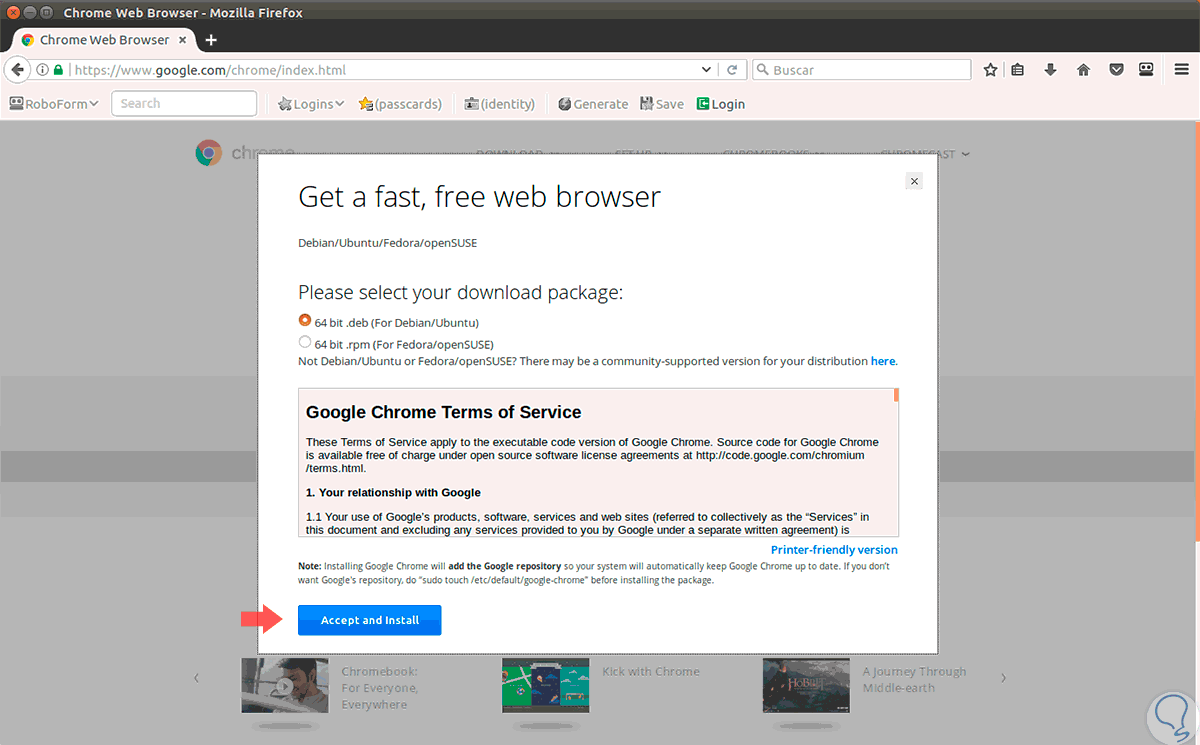Click RoboForm Save icon
The height and width of the screenshot is (745, 1200).
[662, 104]
